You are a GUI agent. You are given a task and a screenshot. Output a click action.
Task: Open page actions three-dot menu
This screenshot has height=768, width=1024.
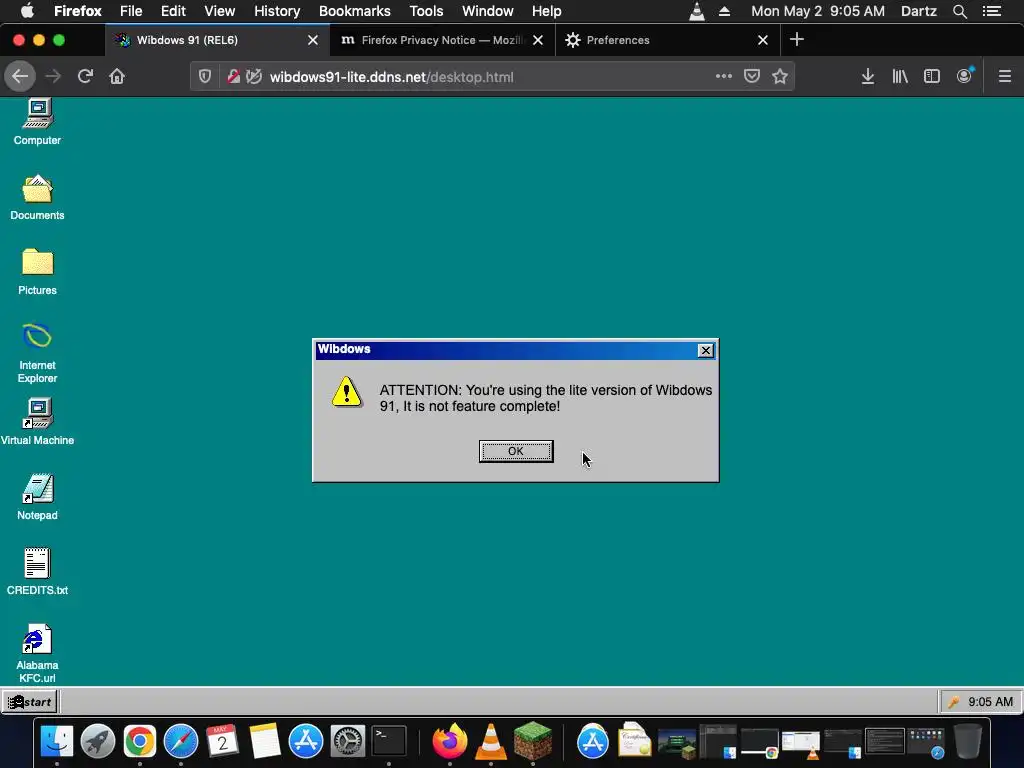(x=724, y=76)
